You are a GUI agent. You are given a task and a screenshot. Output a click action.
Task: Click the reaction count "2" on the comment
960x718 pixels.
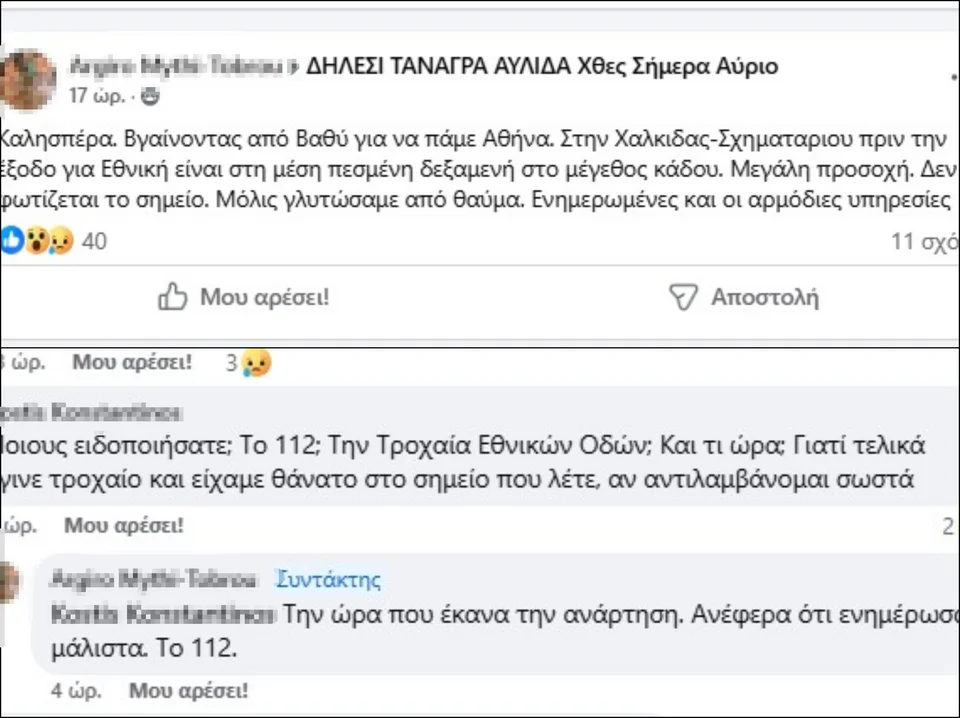[x=947, y=527]
